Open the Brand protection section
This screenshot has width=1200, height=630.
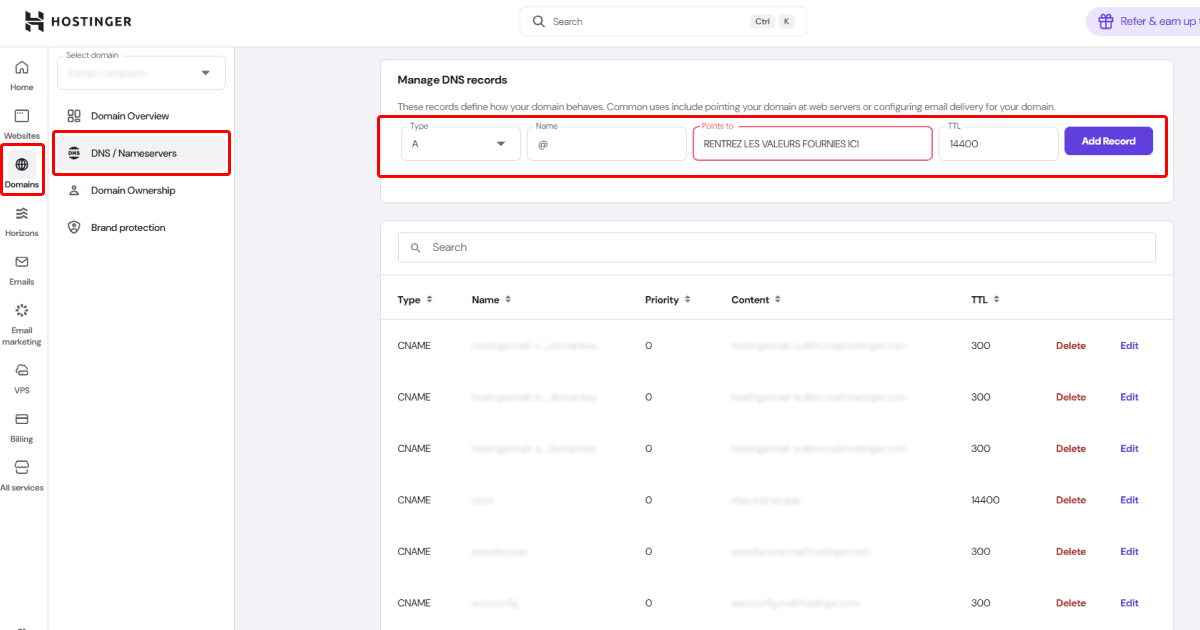pyautogui.click(x=127, y=227)
